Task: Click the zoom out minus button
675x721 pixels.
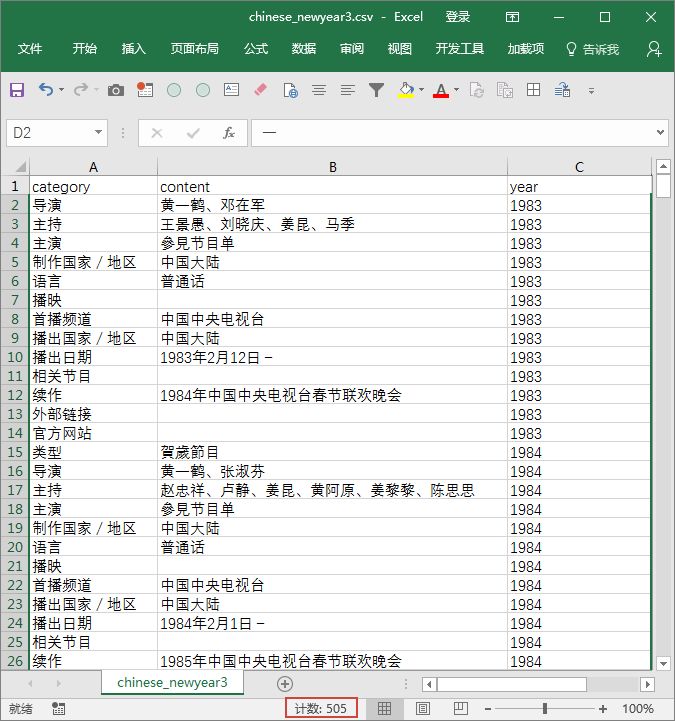Action: click(x=488, y=709)
